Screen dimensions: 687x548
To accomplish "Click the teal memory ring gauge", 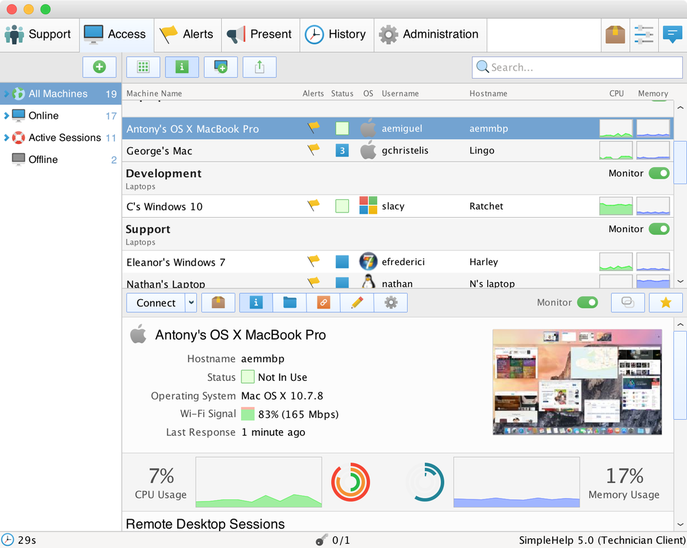I will [x=425, y=482].
